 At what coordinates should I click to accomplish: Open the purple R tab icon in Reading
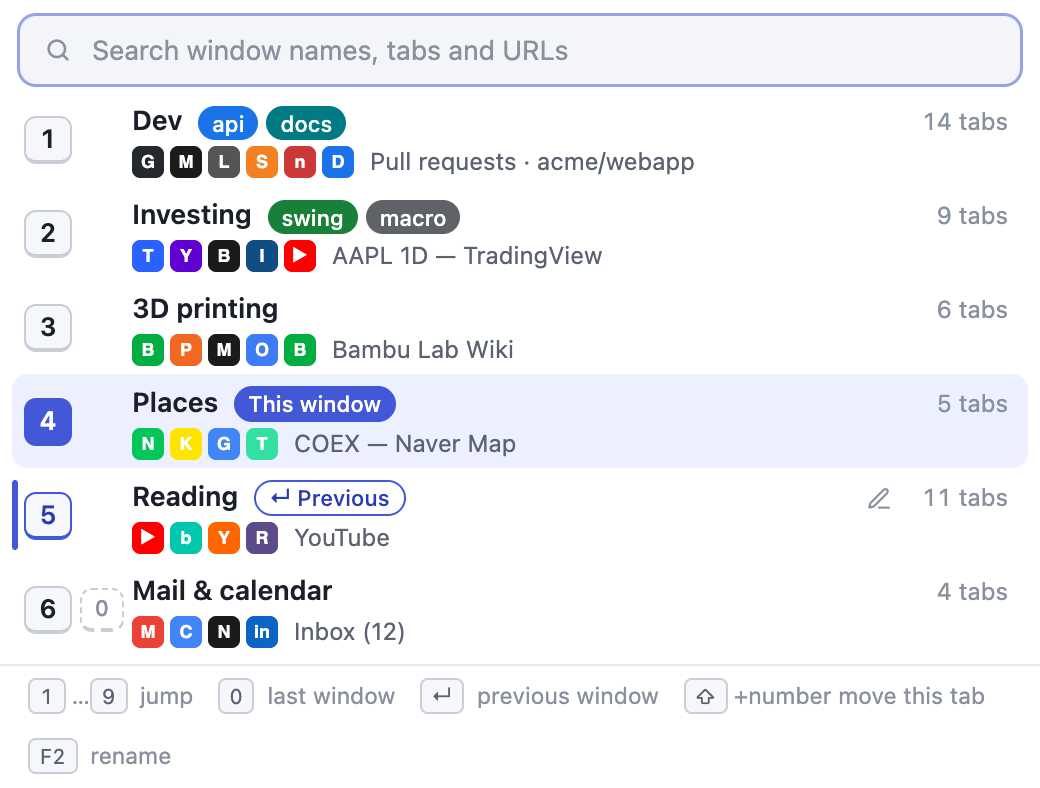[262, 538]
